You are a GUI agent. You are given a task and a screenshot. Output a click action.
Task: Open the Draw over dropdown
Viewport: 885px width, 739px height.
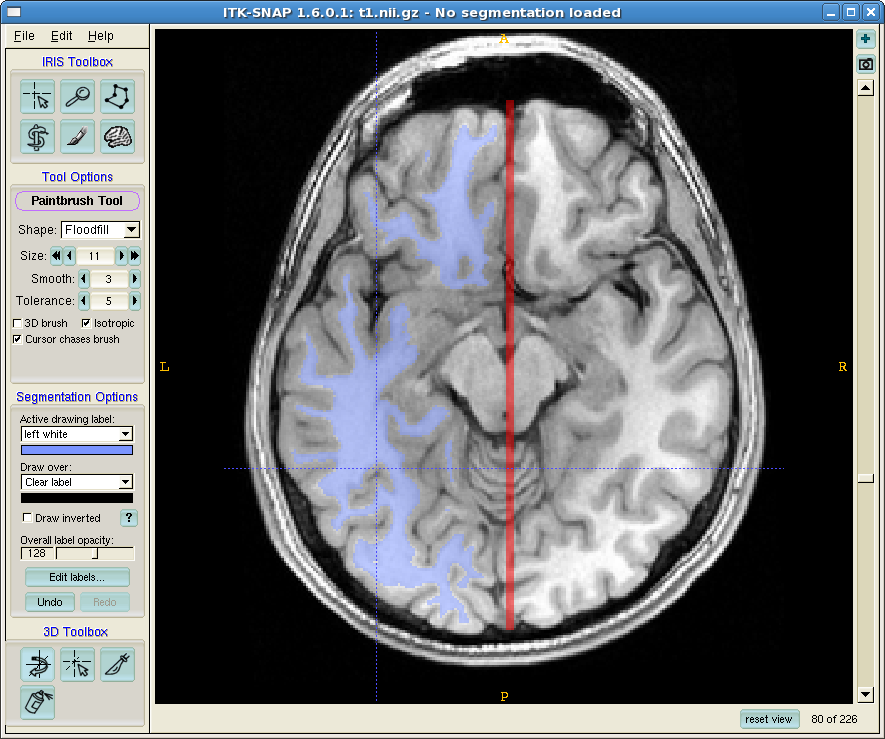click(77, 482)
